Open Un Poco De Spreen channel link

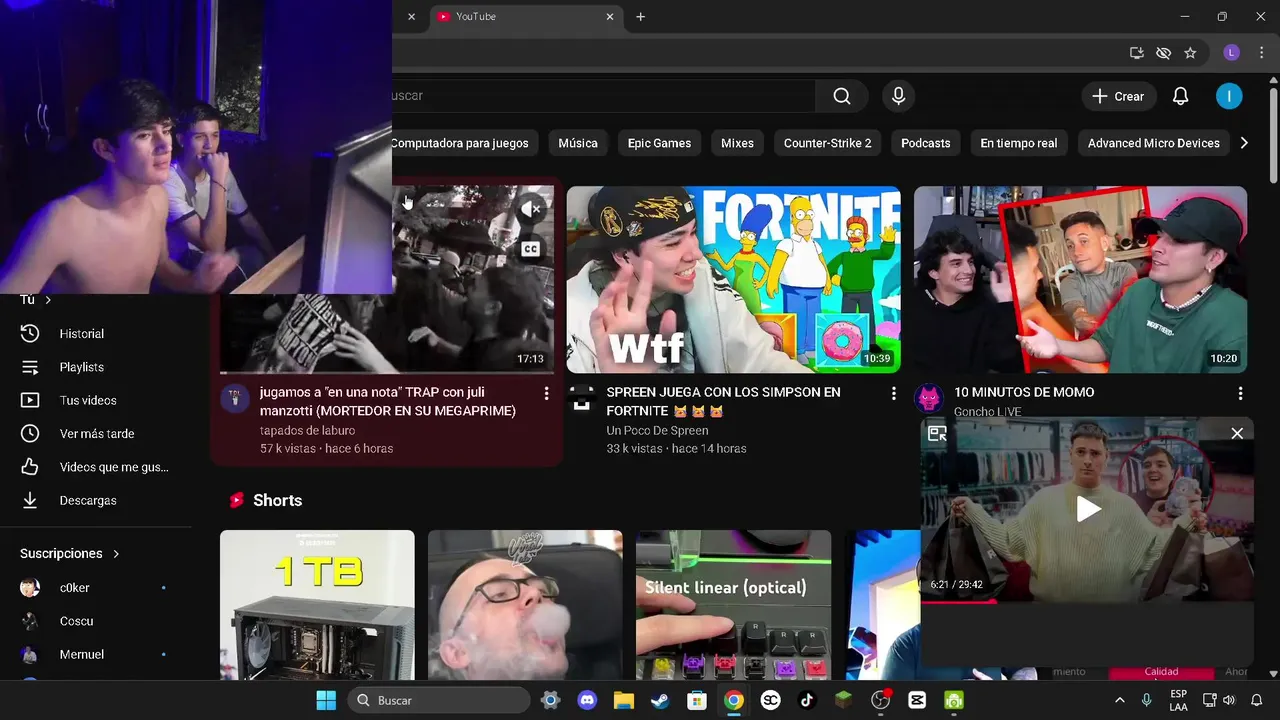tap(657, 431)
